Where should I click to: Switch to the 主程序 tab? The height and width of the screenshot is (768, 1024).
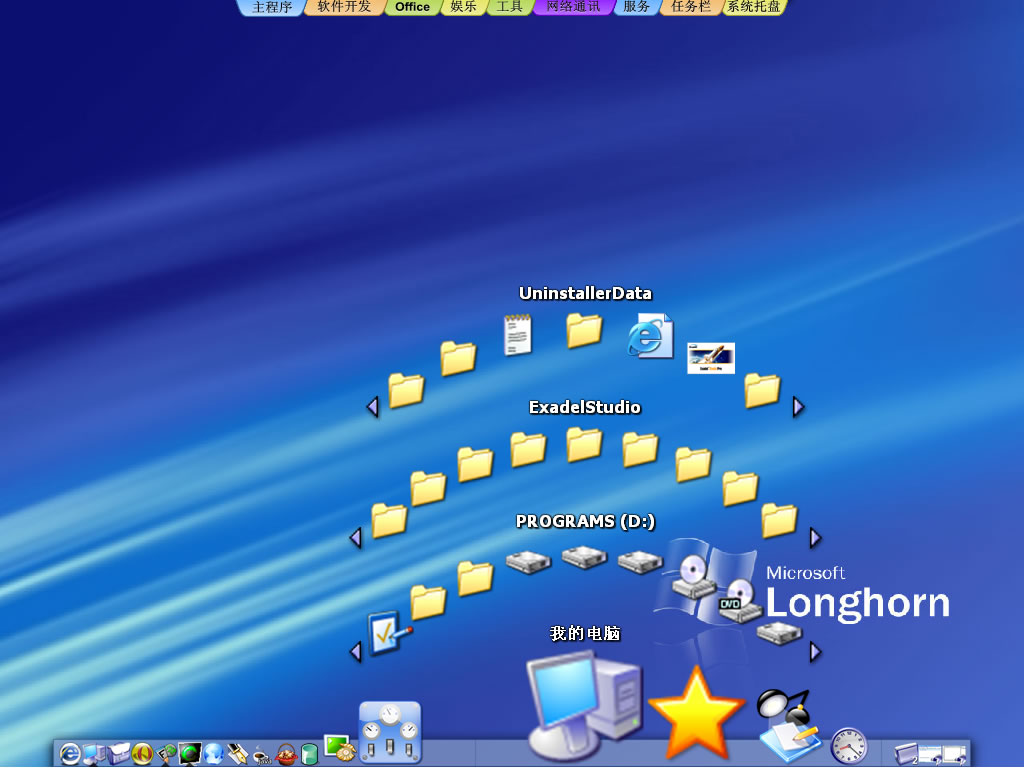pos(271,7)
